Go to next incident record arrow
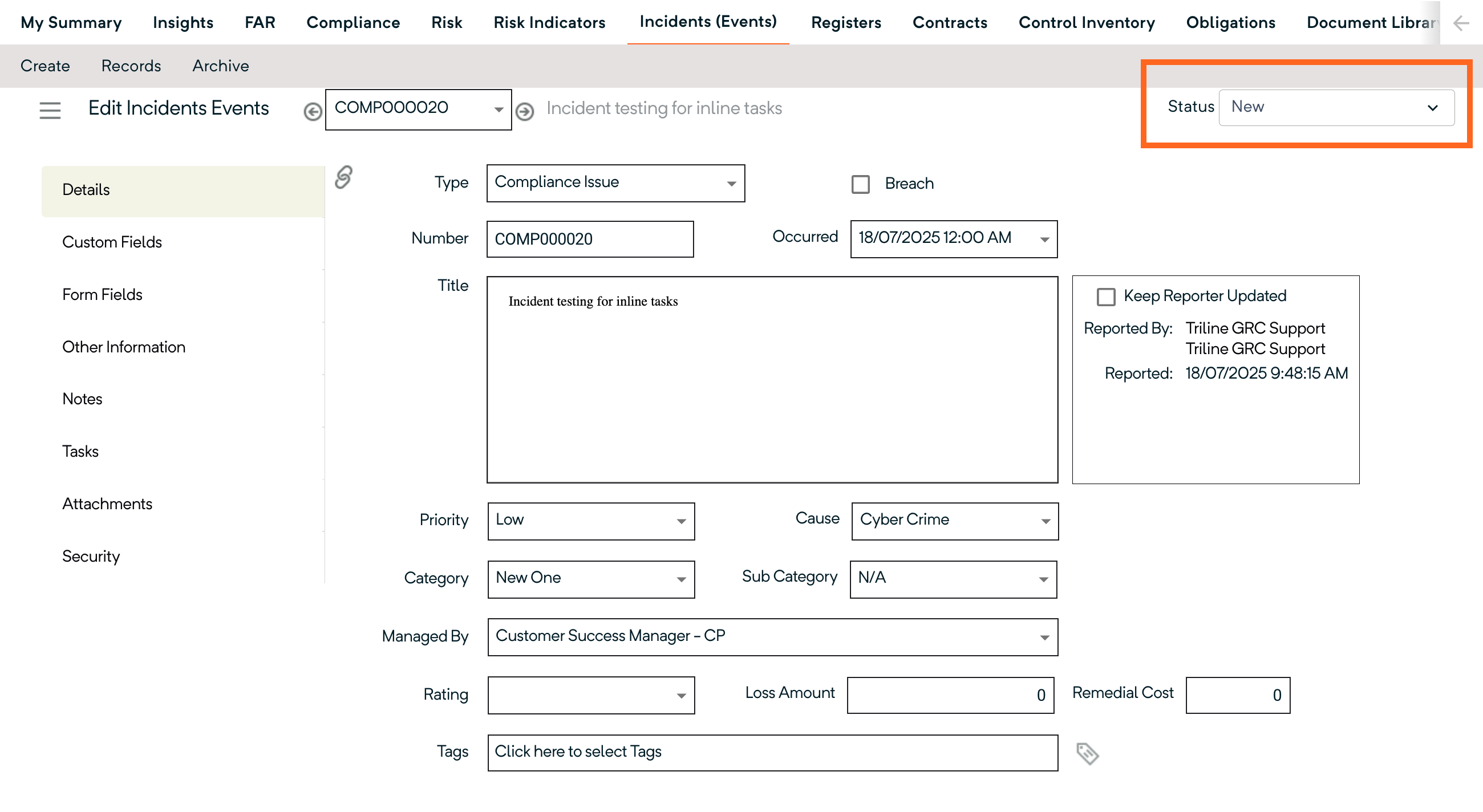Screen dimensions: 1483x812 click(524, 111)
